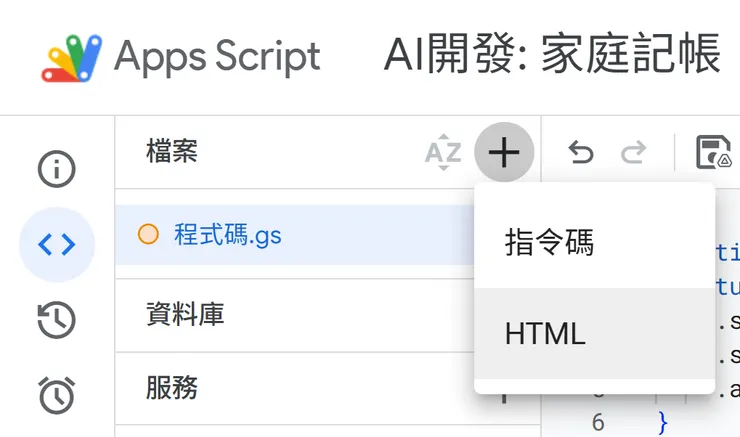Save project to Drive icon

tap(714, 152)
